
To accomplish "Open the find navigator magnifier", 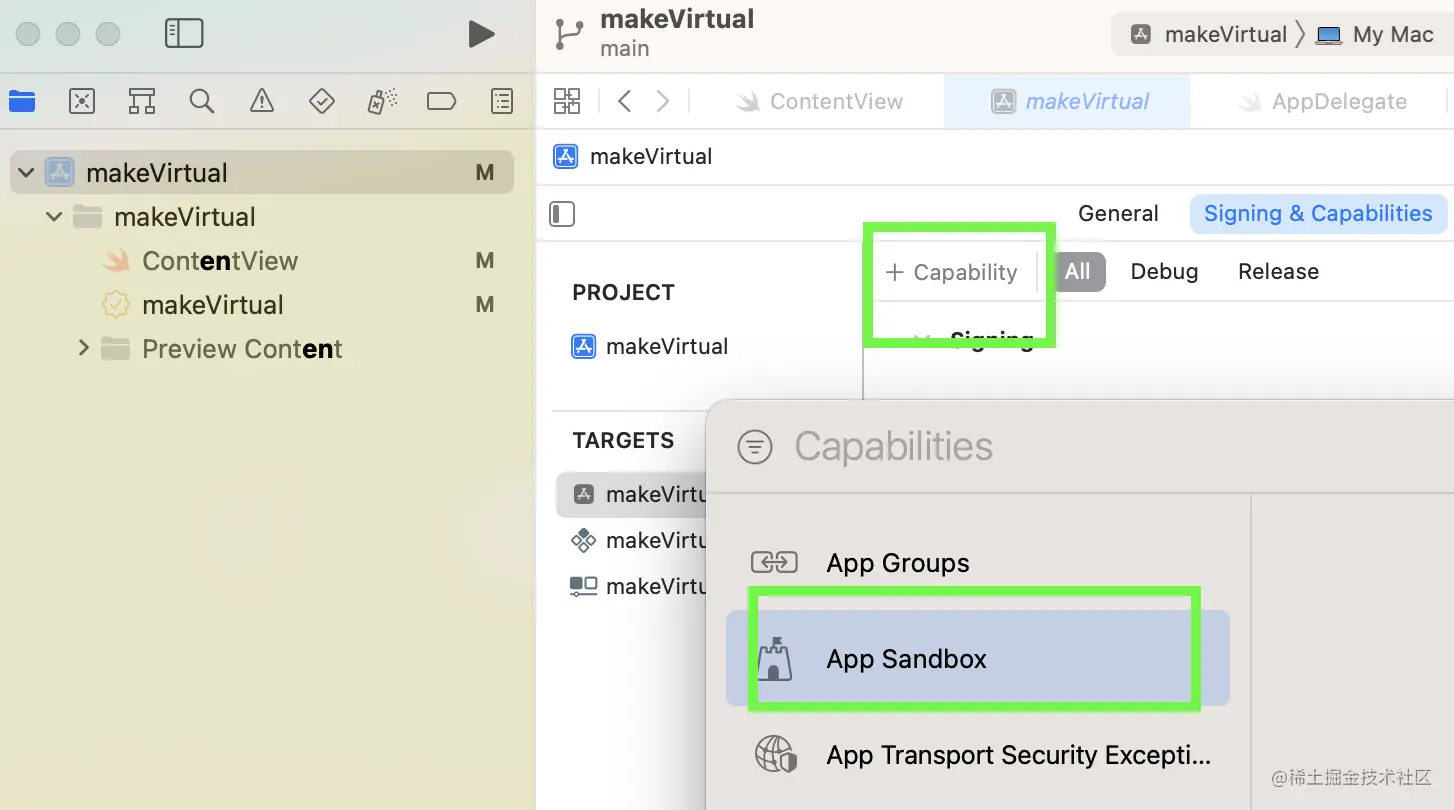I will pos(202,101).
